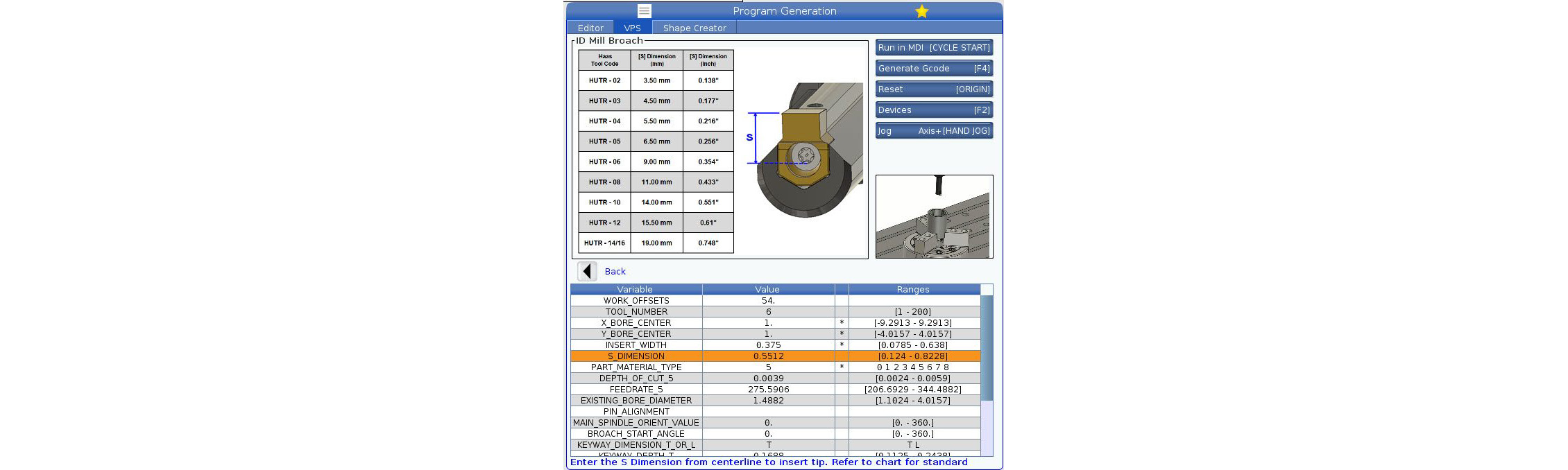This screenshot has height=470, width=1568.
Task: Click the TOOL_NUMBER range [1 - 200]
Action: [x=914, y=312]
